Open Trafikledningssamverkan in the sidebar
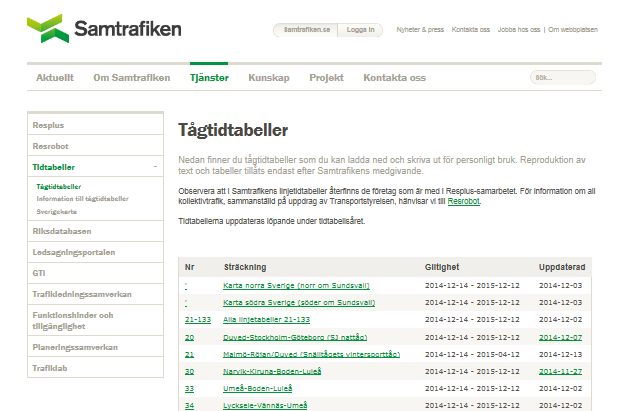Image resolution: width=625 pixels, height=411 pixels. pos(95,294)
